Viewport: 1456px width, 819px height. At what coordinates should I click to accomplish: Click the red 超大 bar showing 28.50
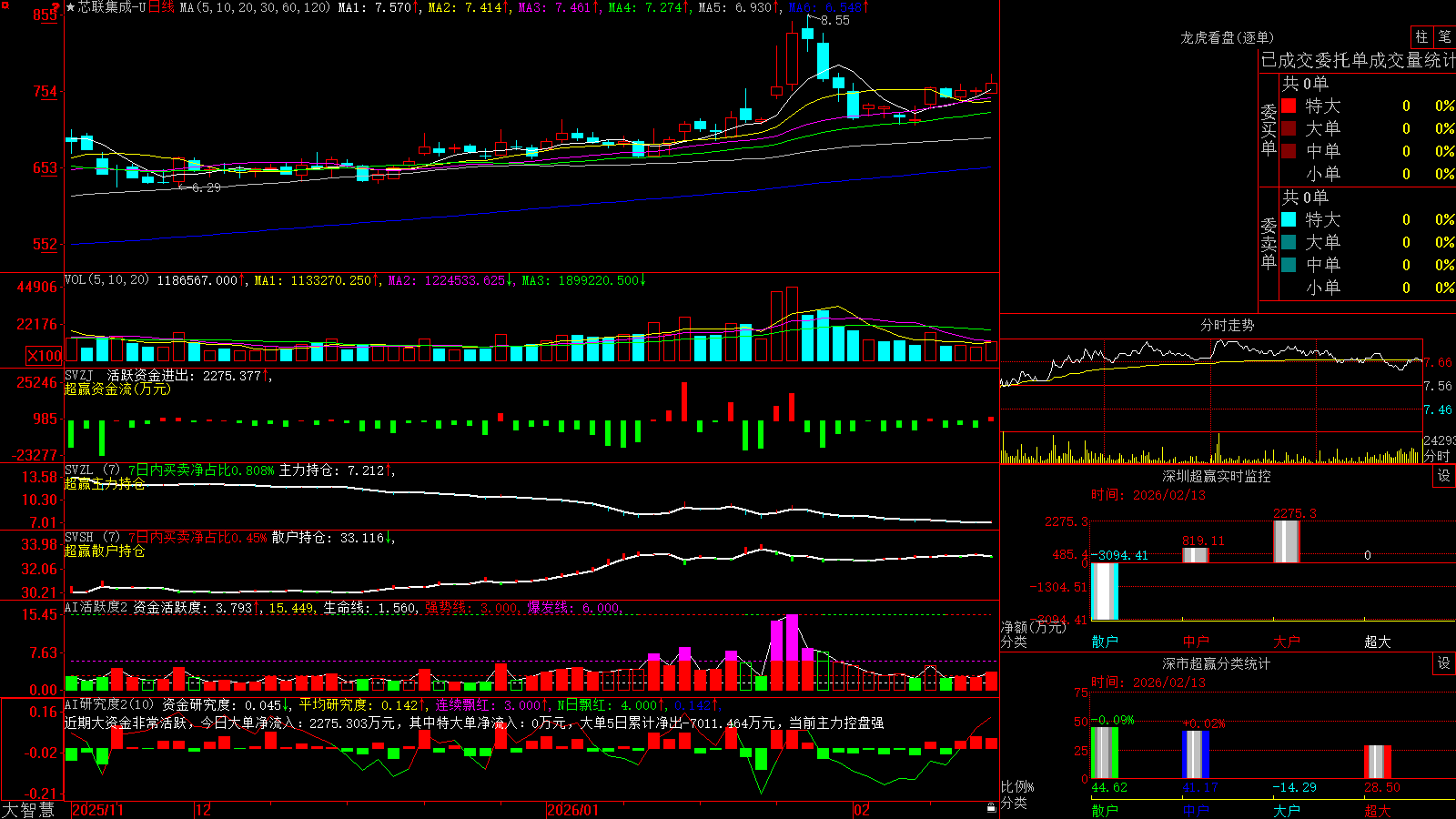coord(1378,763)
